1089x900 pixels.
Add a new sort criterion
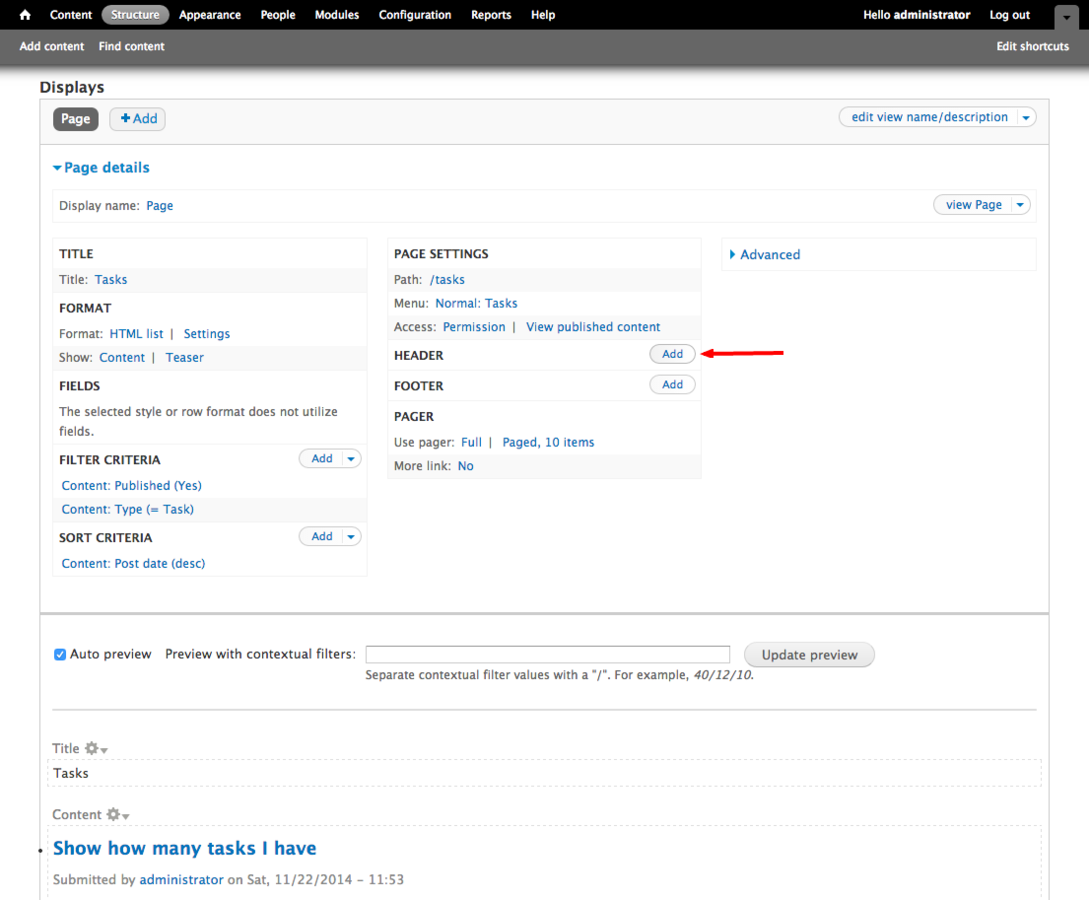click(x=322, y=536)
